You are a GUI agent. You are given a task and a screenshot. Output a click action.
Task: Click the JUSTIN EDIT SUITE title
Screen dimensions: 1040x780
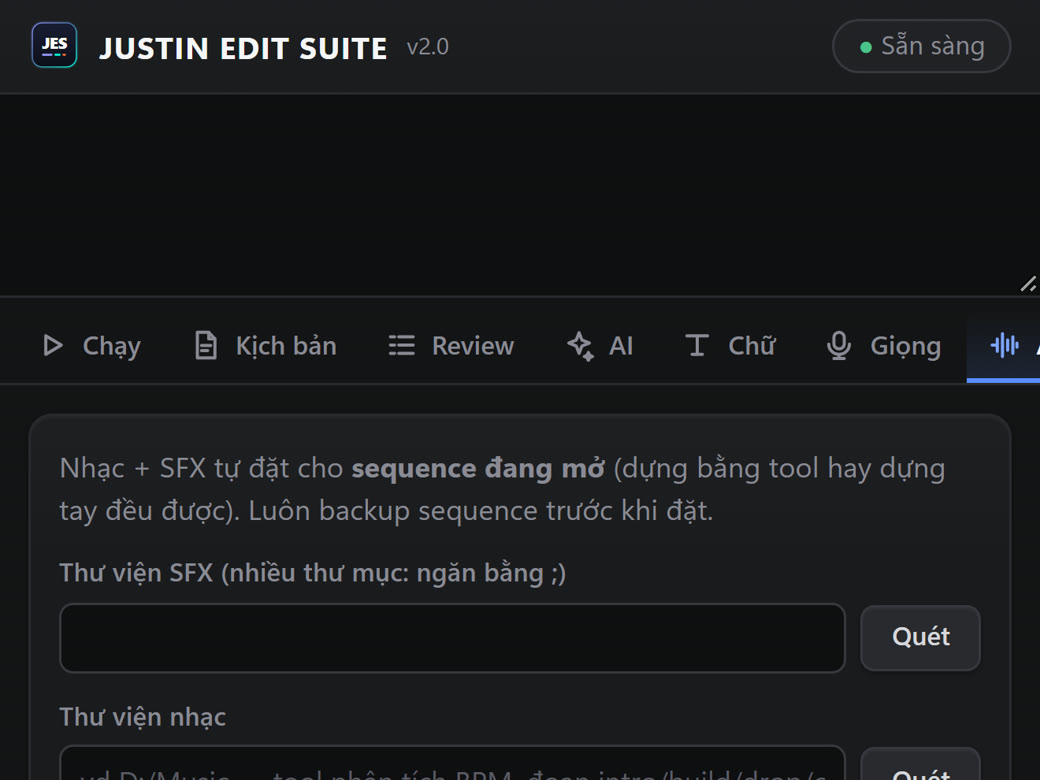[243, 48]
